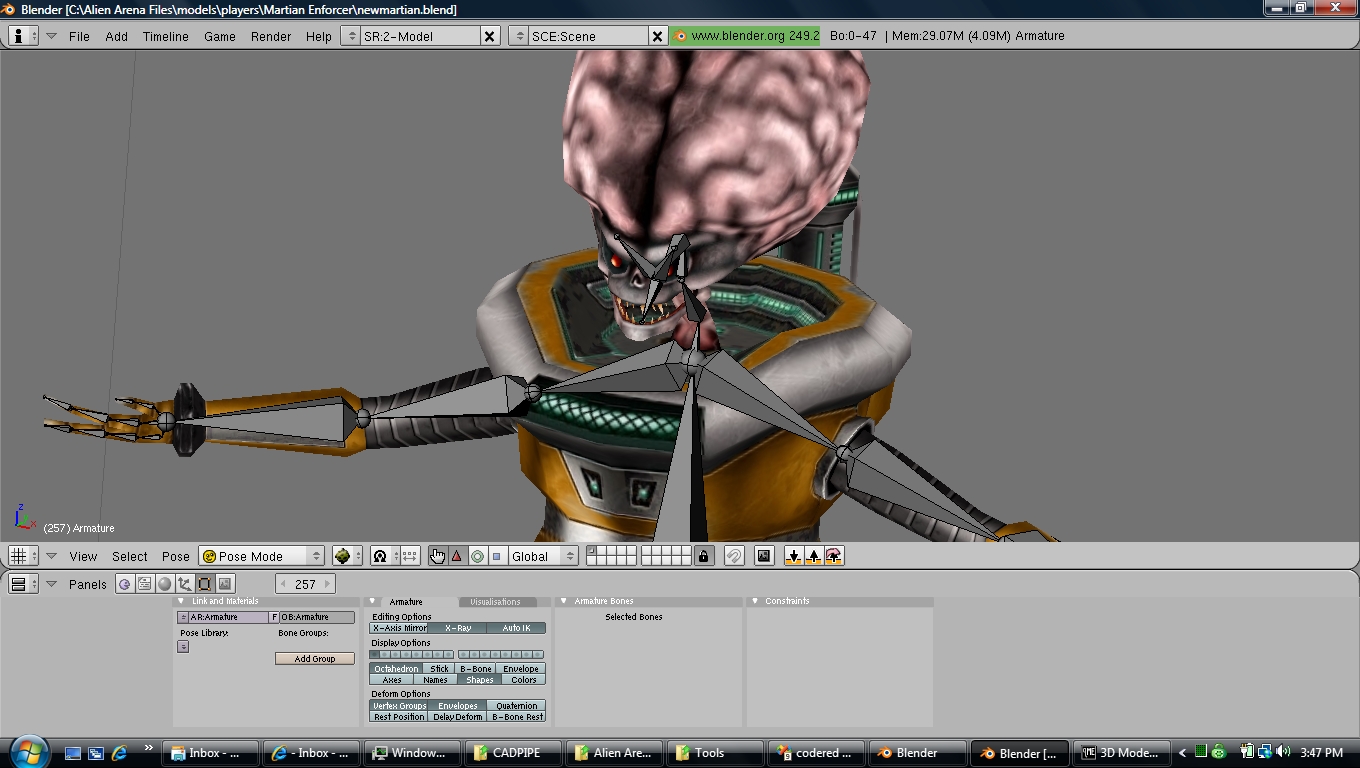1360x768 pixels.
Task: Click the frame number 257 field
Action: pyautogui.click(x=305, y=584)
